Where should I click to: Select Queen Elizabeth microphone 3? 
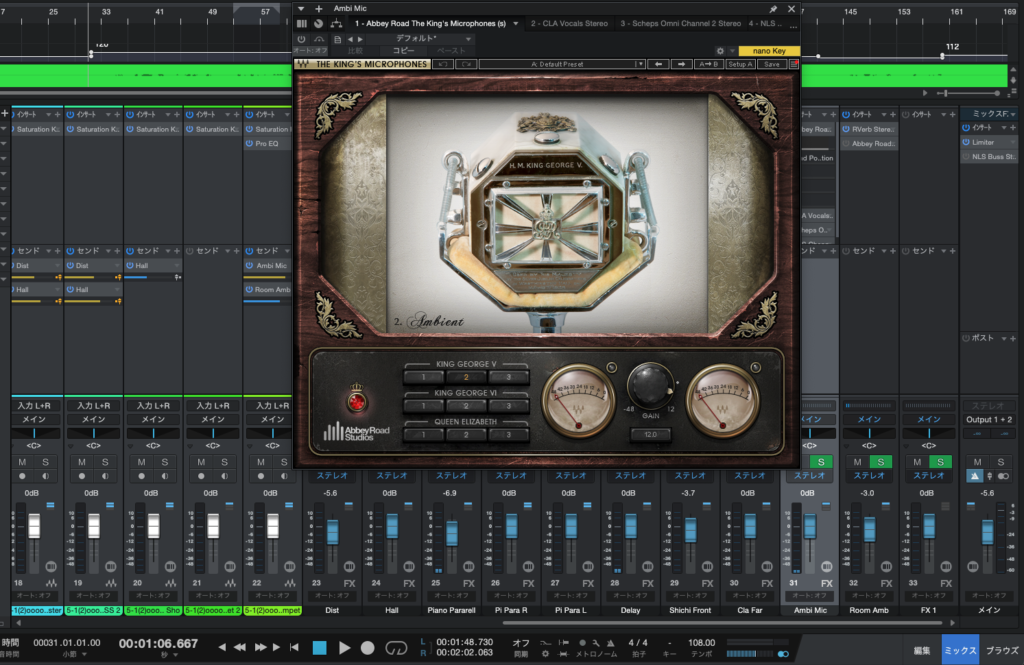click(508, 434)
